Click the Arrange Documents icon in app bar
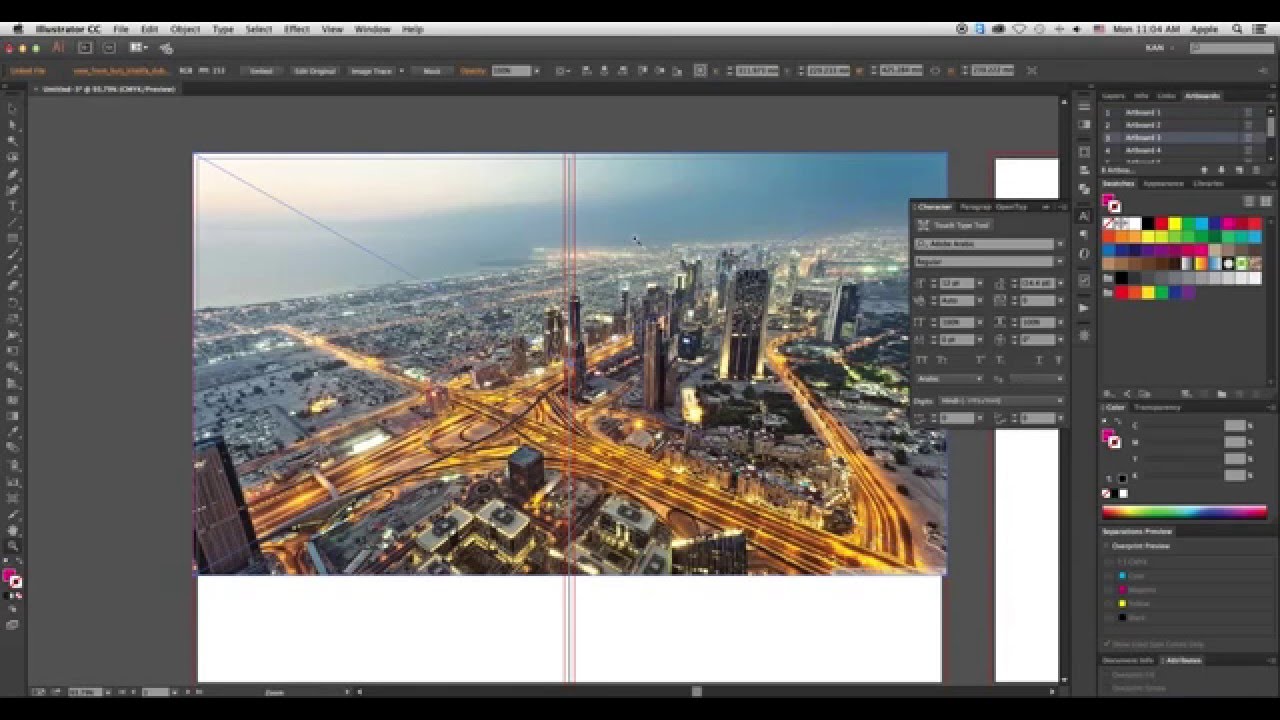 (x=138, y=47)
